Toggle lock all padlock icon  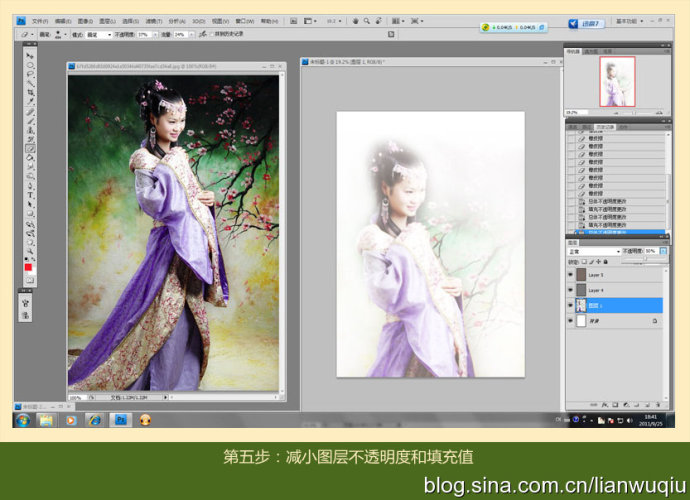coord(606,261)
